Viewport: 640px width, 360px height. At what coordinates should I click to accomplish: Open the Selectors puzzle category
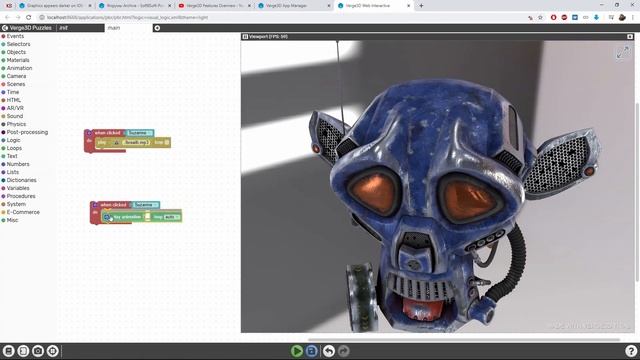(x=18, y=44)
